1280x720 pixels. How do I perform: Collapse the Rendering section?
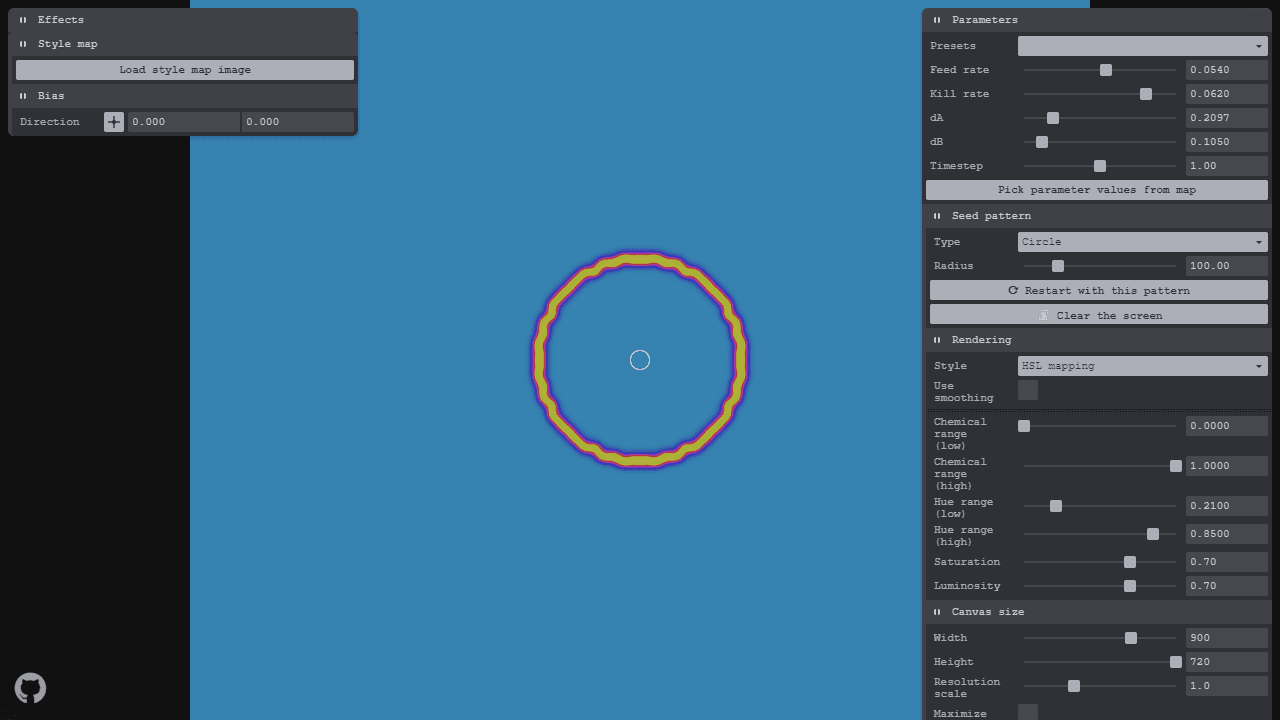coord(1097,340)
